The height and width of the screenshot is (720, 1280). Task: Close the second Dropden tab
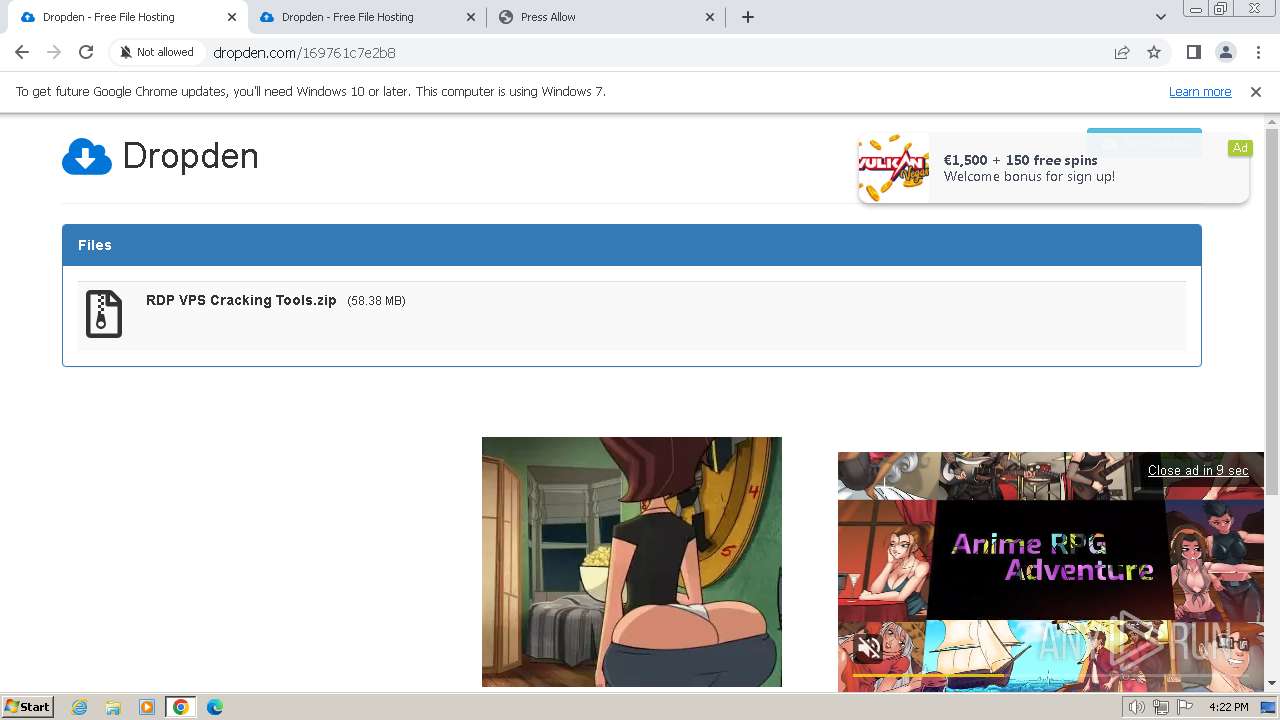click(471, 17)
